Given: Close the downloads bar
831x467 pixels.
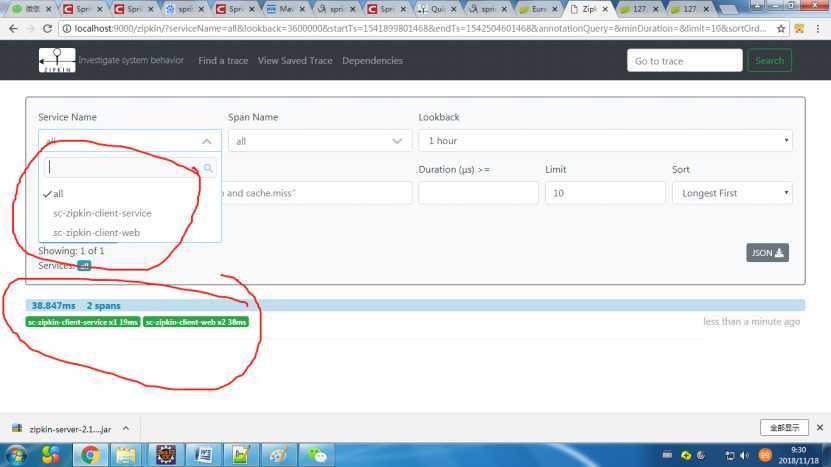Looking at the screenshot, I should coord(820,427).
